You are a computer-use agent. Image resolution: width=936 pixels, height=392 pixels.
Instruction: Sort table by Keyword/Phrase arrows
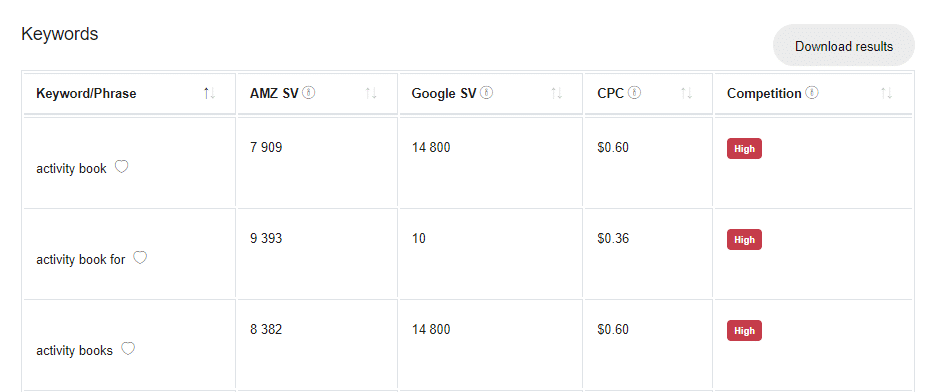click(209, 94)
